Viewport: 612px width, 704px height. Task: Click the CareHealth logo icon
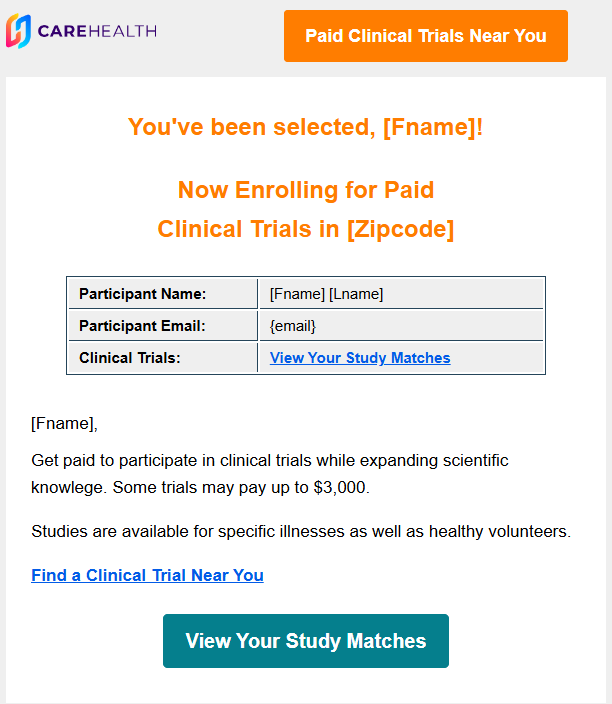(x=18, y=32)
